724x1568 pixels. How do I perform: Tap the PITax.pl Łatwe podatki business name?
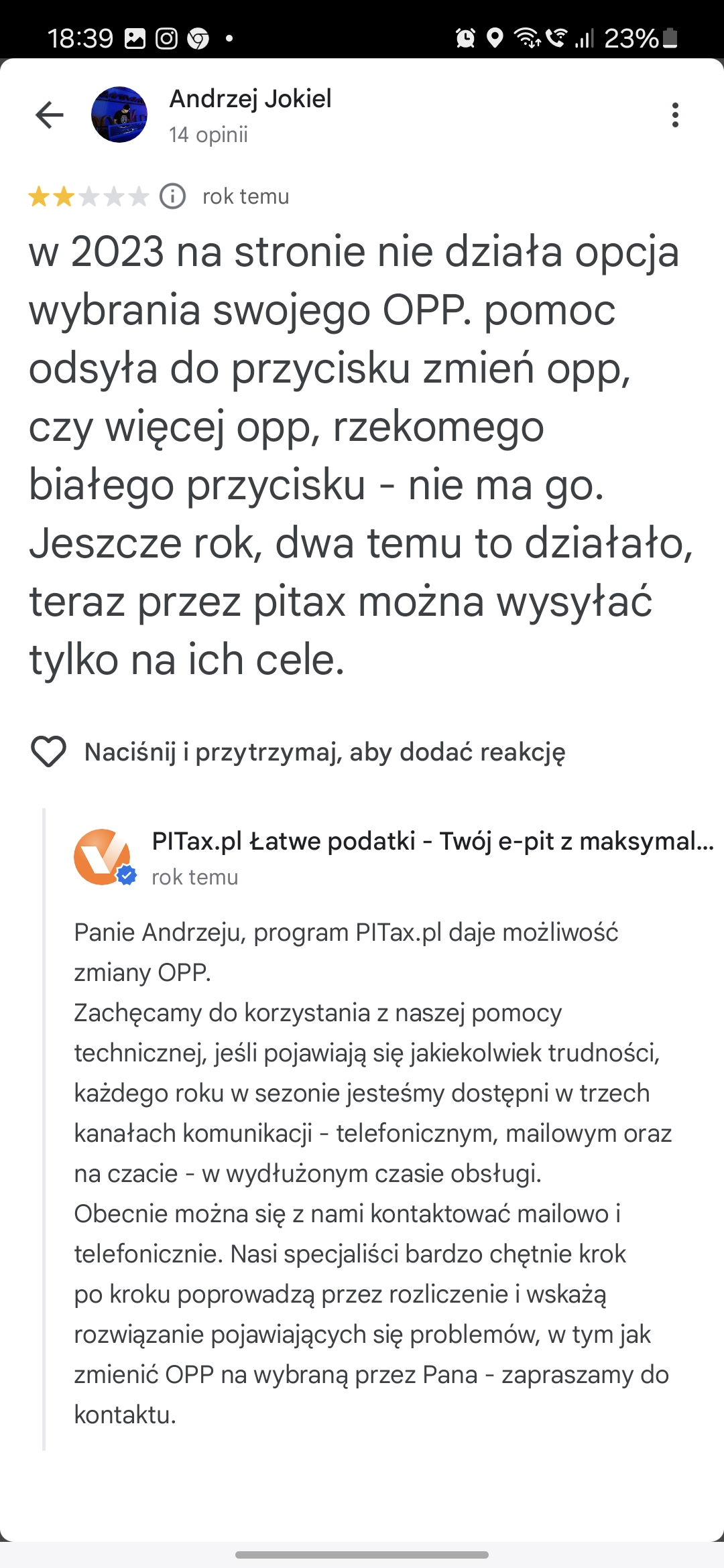click(432, 840)
